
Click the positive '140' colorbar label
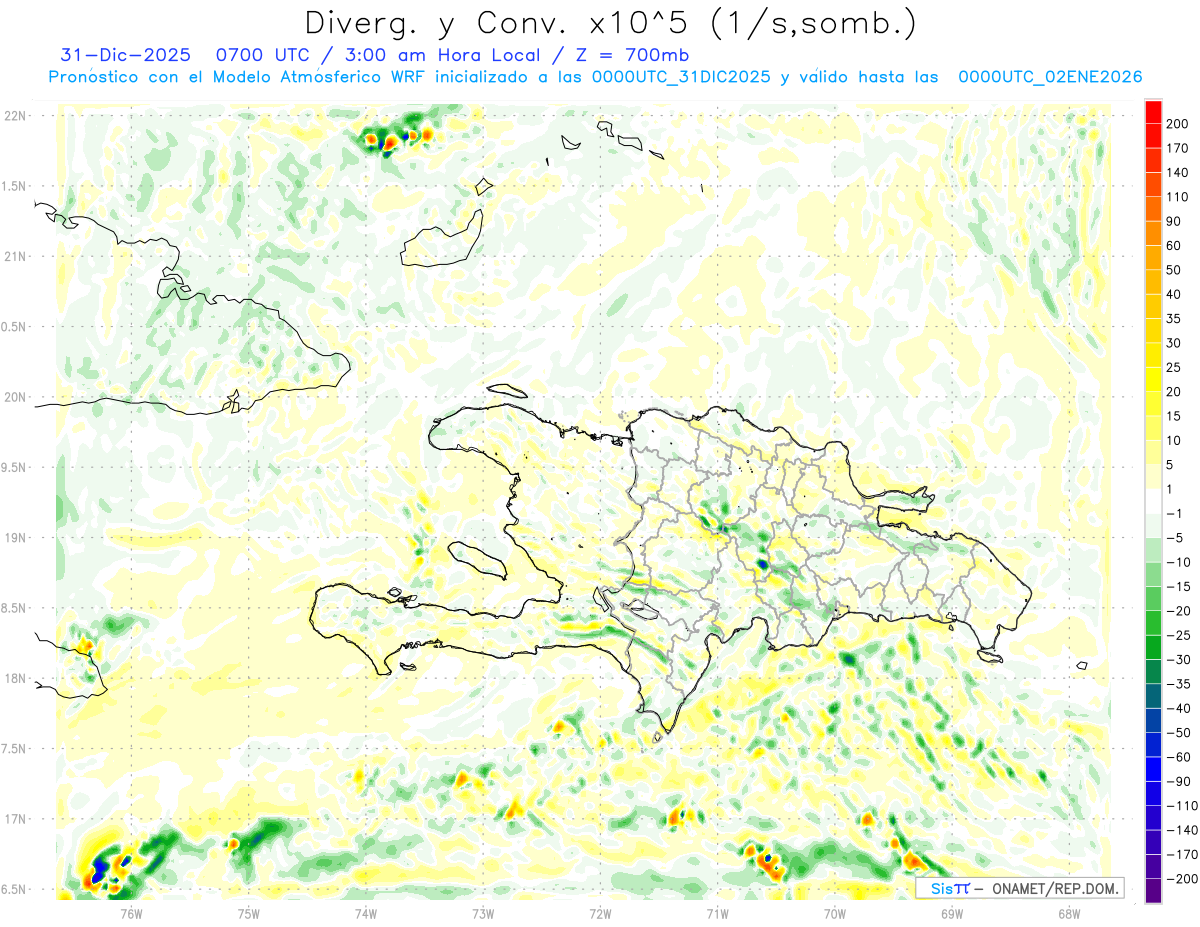coord(1178,172)
